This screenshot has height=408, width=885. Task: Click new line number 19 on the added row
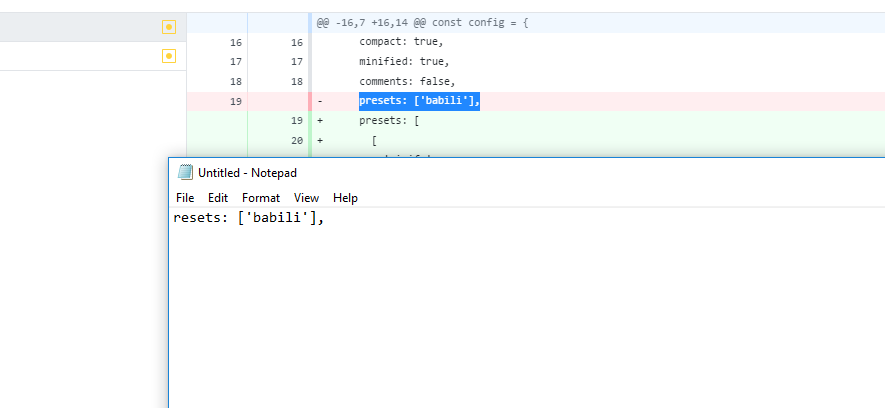point(297,121)
